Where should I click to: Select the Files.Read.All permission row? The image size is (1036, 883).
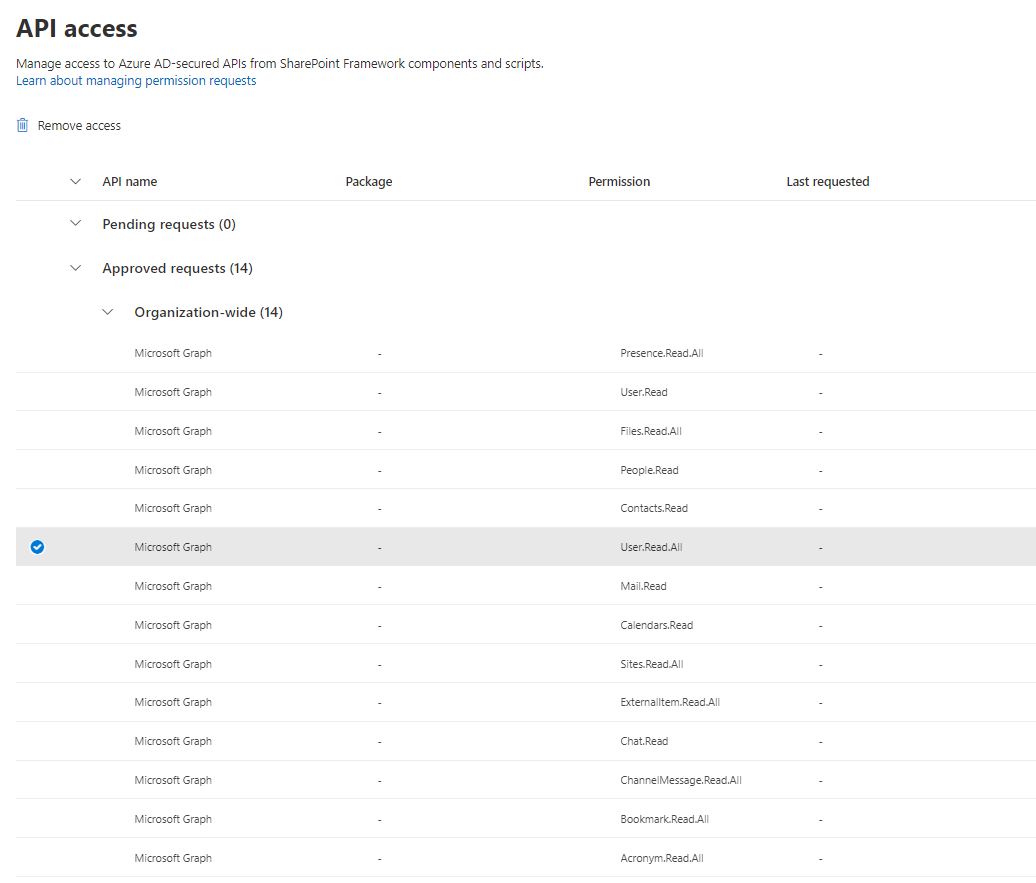coord(526,431)
